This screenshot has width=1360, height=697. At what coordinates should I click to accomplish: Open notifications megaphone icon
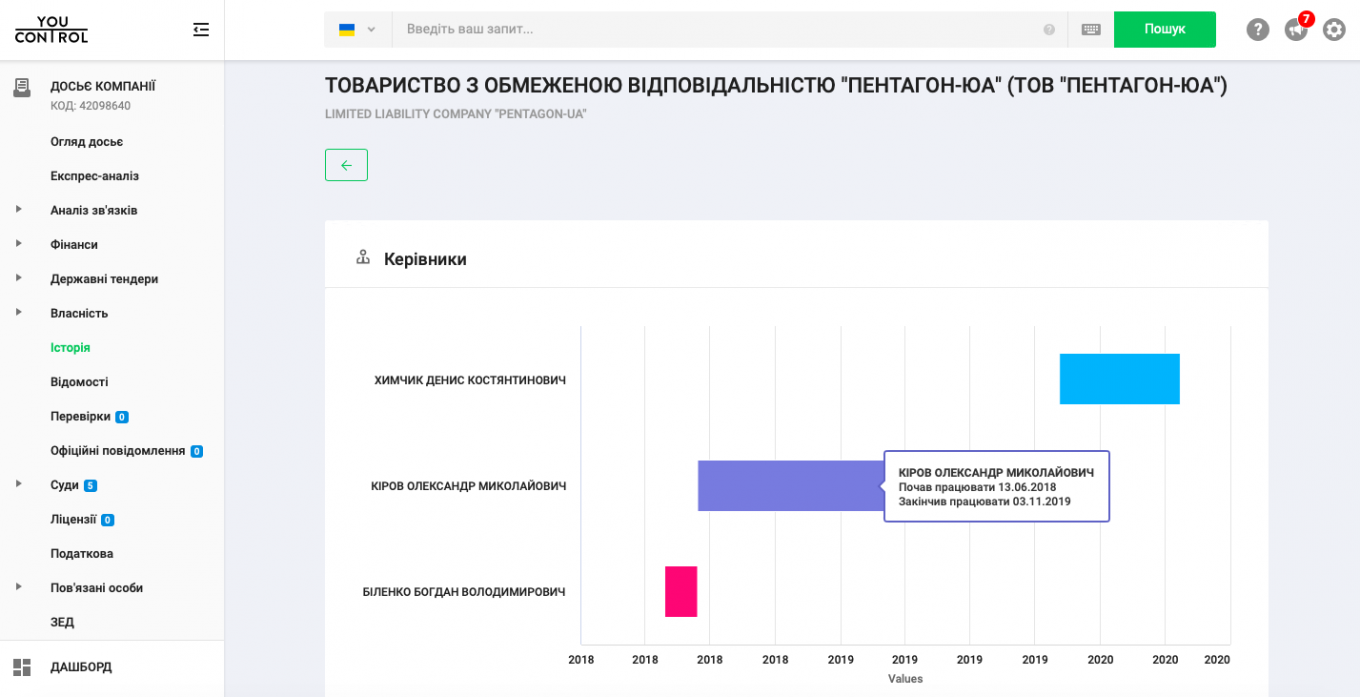(1296, 30)
